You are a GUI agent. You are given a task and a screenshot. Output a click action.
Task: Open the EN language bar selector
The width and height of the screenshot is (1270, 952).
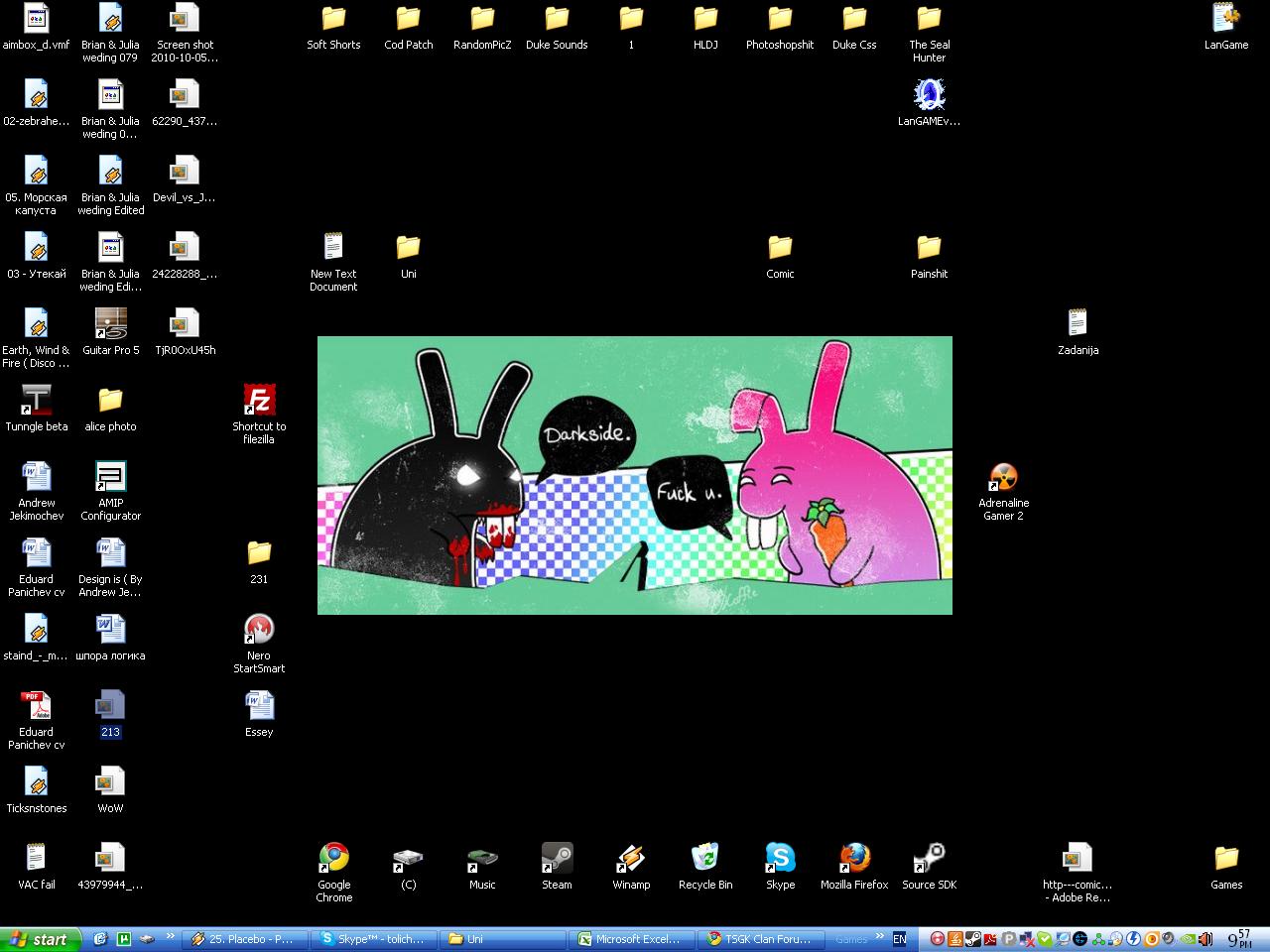tap(900, 939)
